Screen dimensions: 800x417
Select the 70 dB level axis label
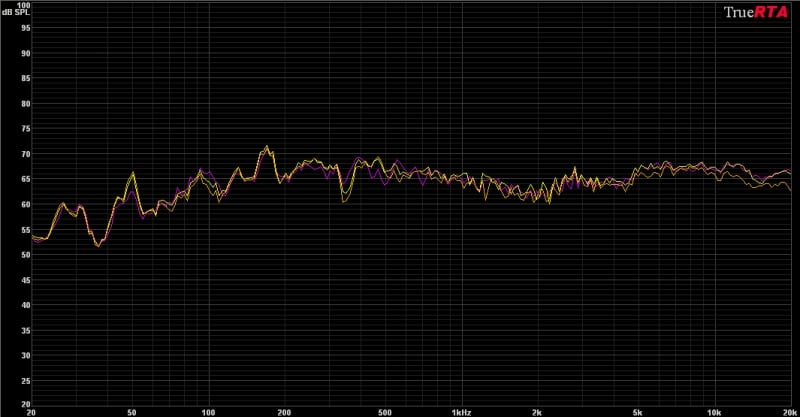point(25,154)
